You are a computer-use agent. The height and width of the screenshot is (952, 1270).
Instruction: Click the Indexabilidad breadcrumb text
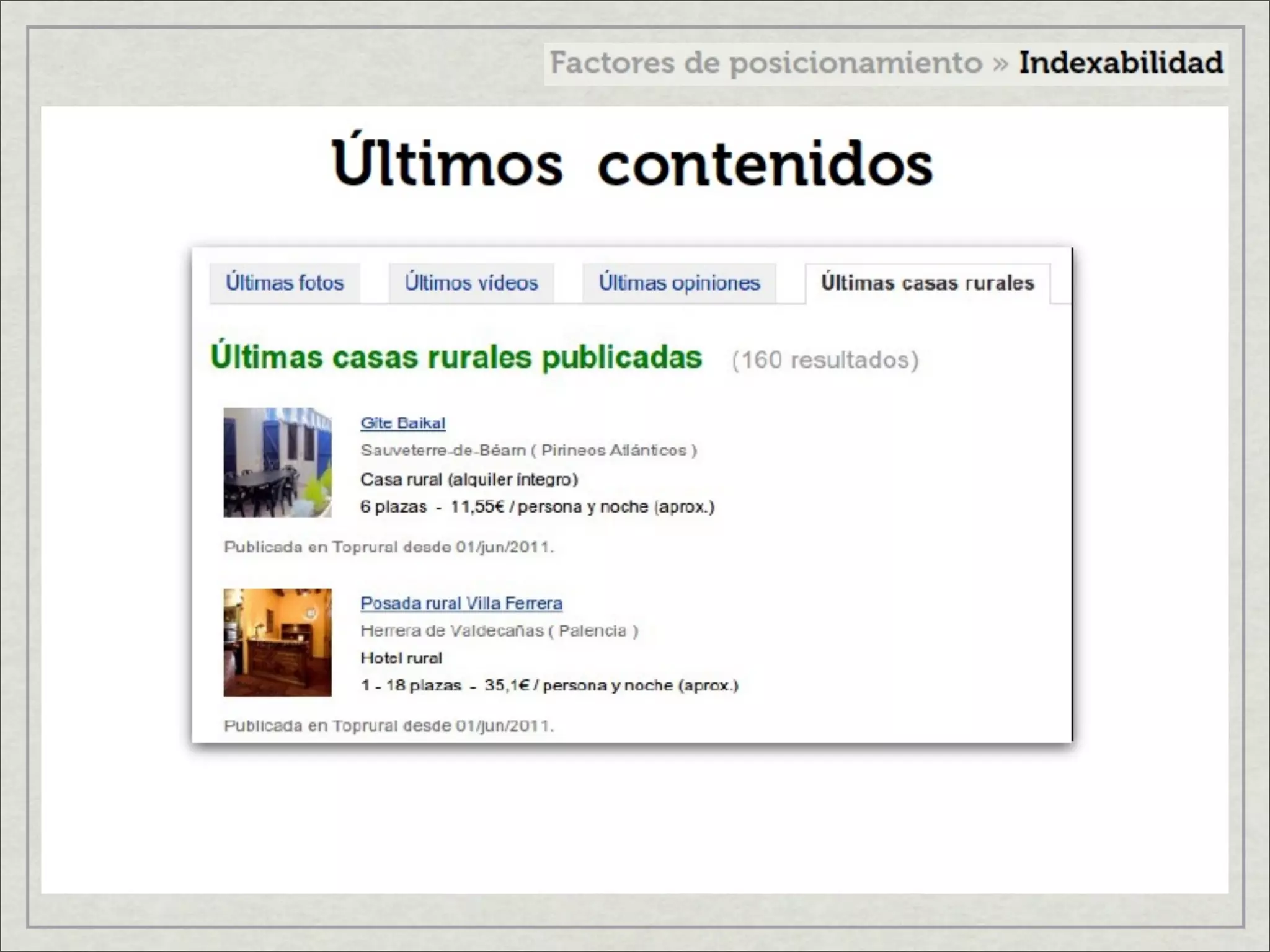[x=1121, y=63]
